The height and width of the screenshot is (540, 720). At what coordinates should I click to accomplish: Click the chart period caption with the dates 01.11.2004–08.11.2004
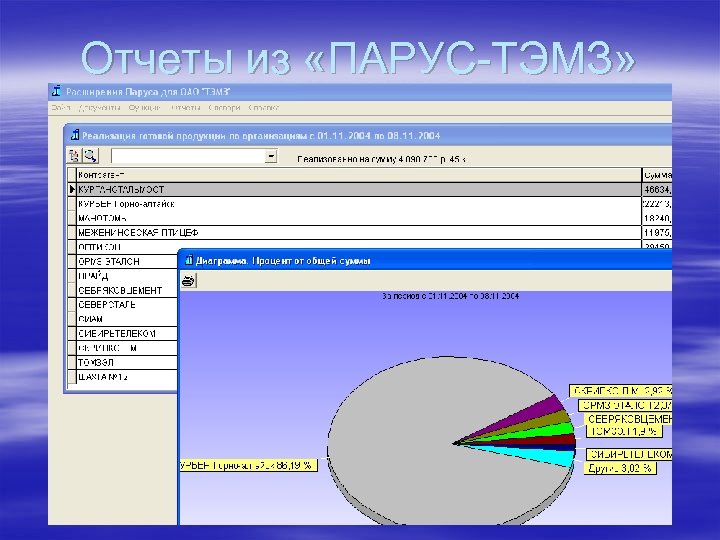(x=450, y=296)
